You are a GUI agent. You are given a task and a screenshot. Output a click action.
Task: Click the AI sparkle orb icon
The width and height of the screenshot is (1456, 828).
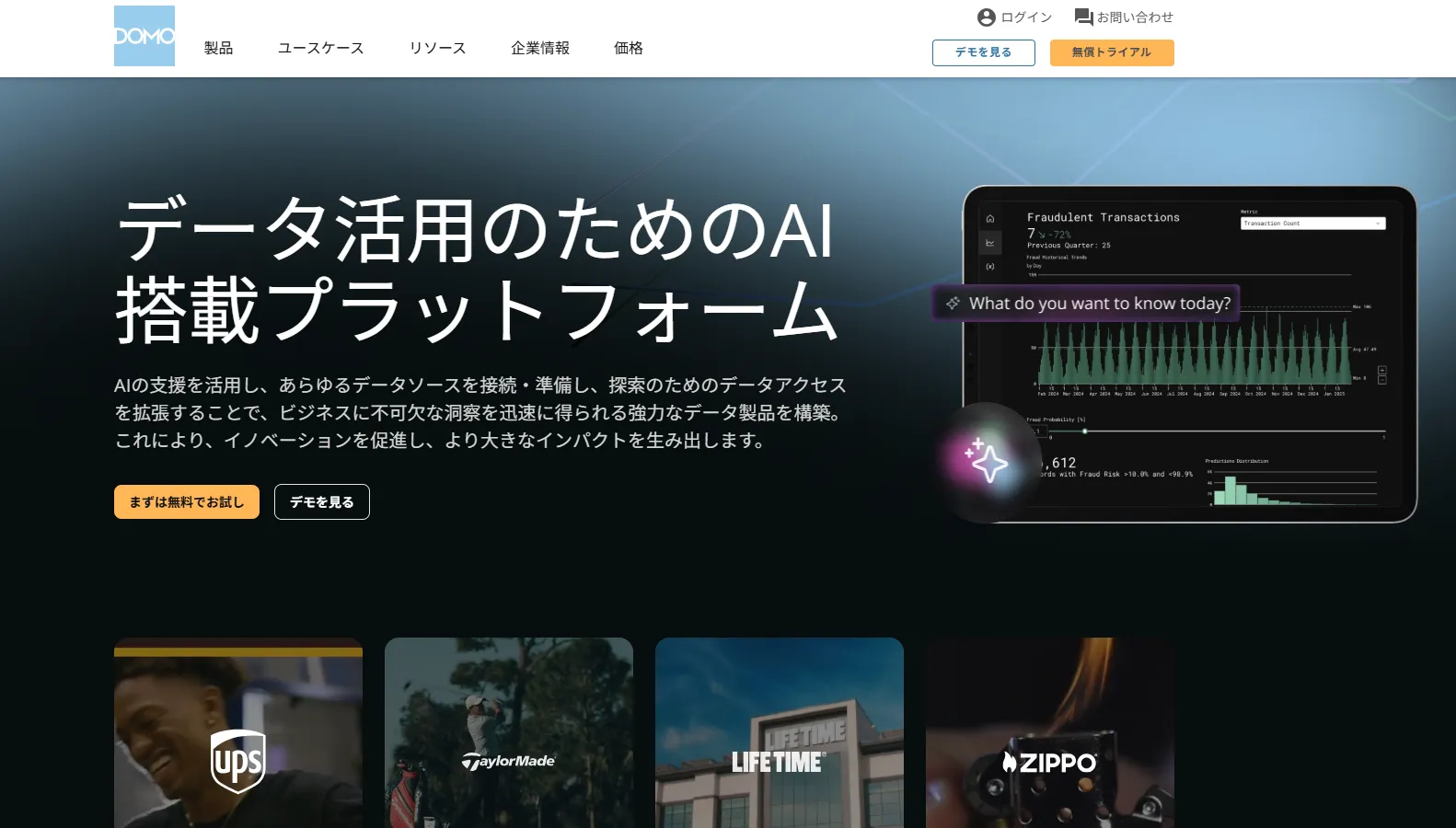pyautogui.click(x=986, y=461)
